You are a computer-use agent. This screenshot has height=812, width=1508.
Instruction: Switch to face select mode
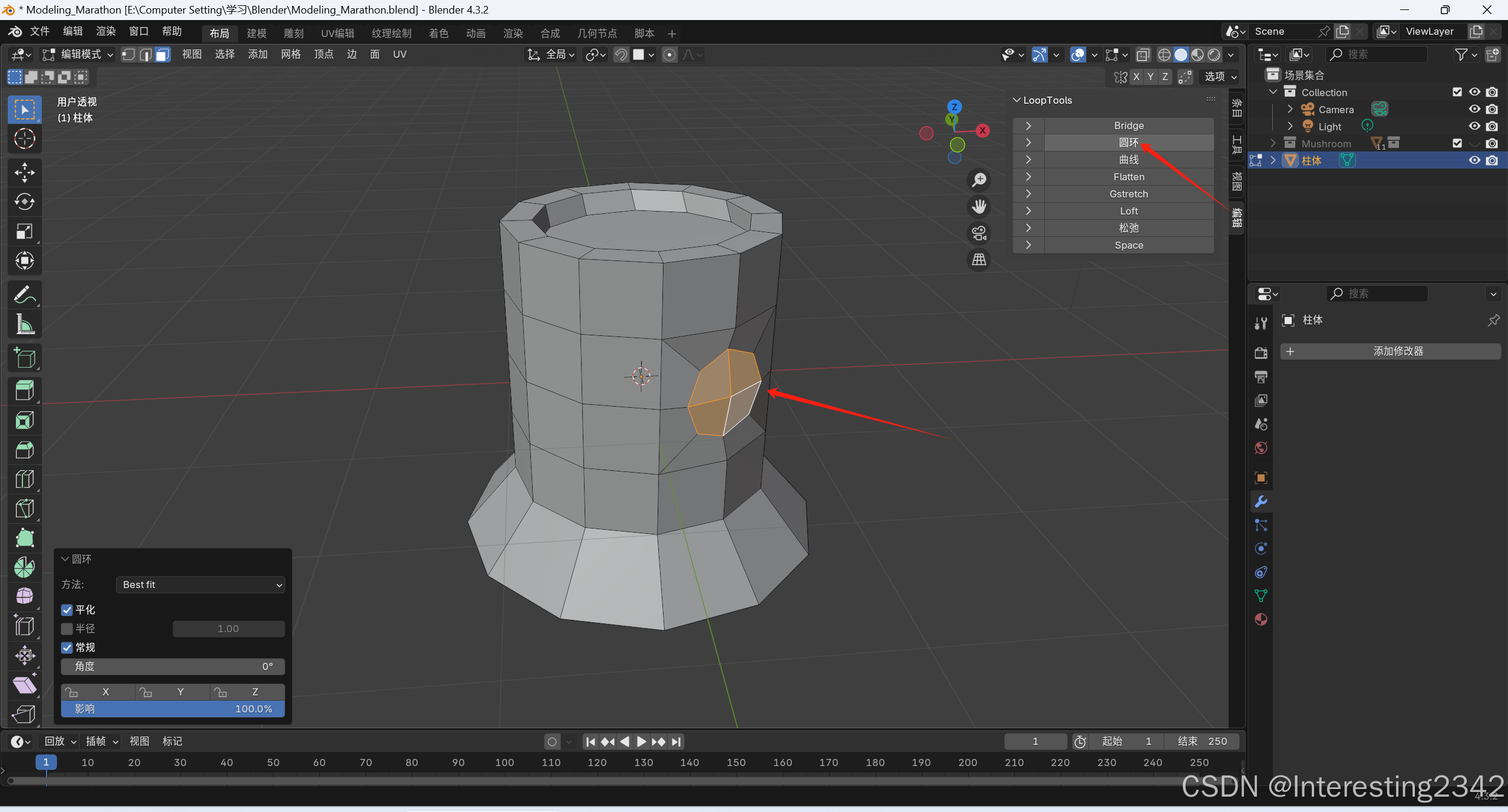click(x=163, y=55)
